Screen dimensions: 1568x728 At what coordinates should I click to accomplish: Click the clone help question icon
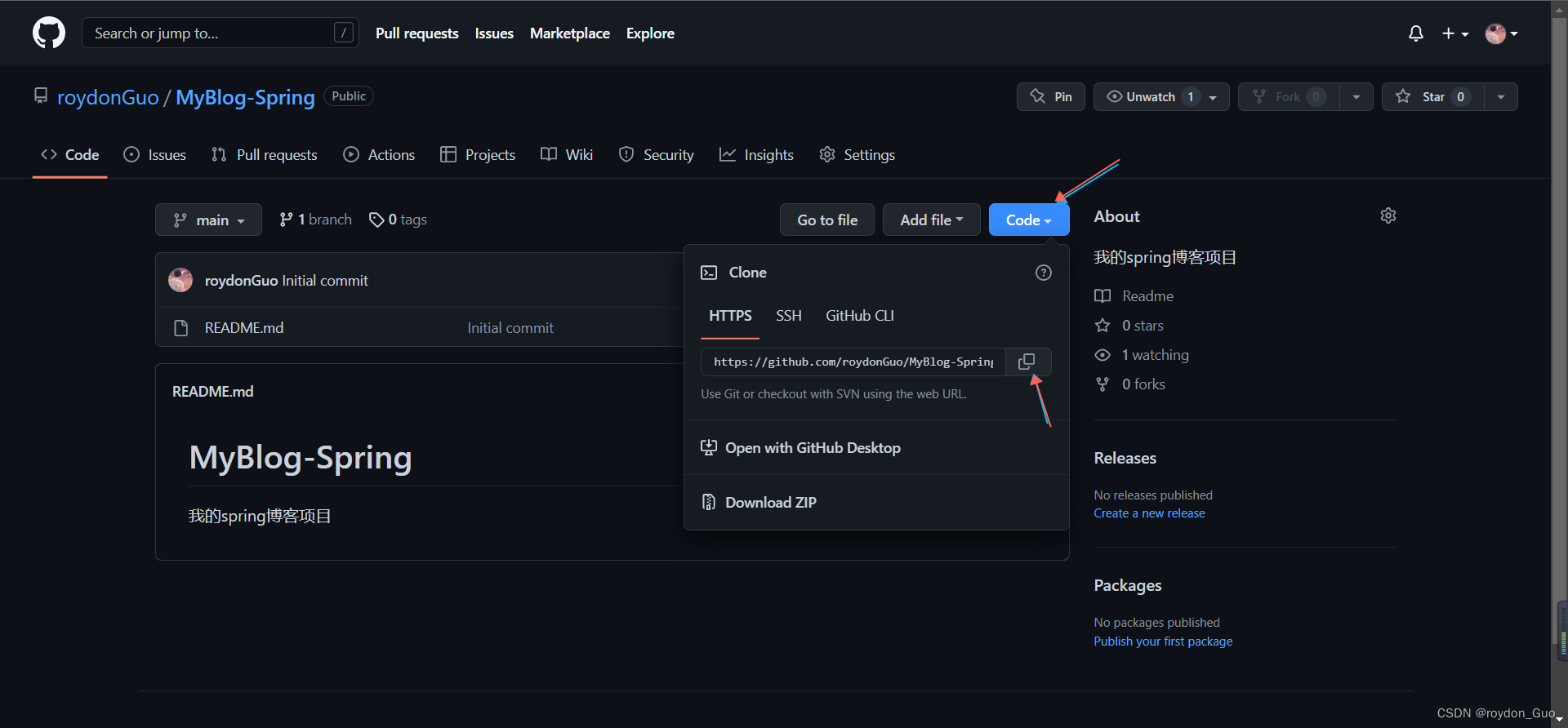tap(1044, 273)
